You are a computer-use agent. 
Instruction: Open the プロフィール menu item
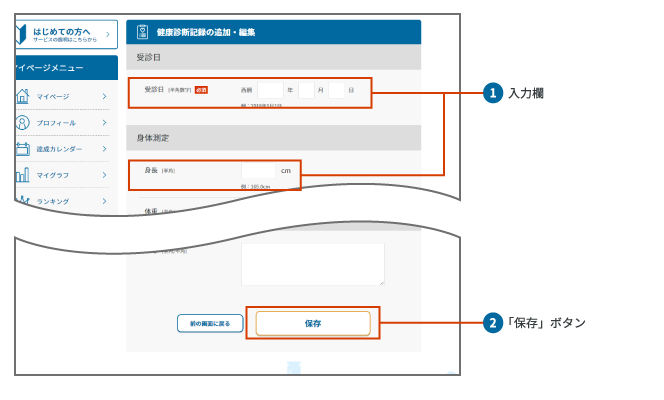[56, 123]
